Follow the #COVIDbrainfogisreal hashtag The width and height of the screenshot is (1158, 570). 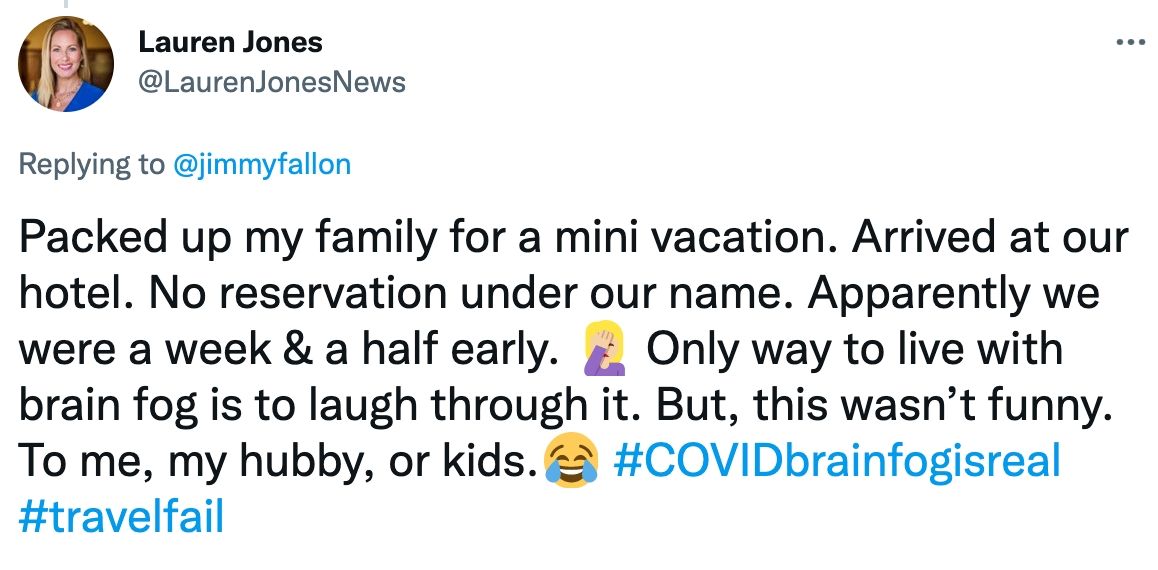(x=835, y=462)
